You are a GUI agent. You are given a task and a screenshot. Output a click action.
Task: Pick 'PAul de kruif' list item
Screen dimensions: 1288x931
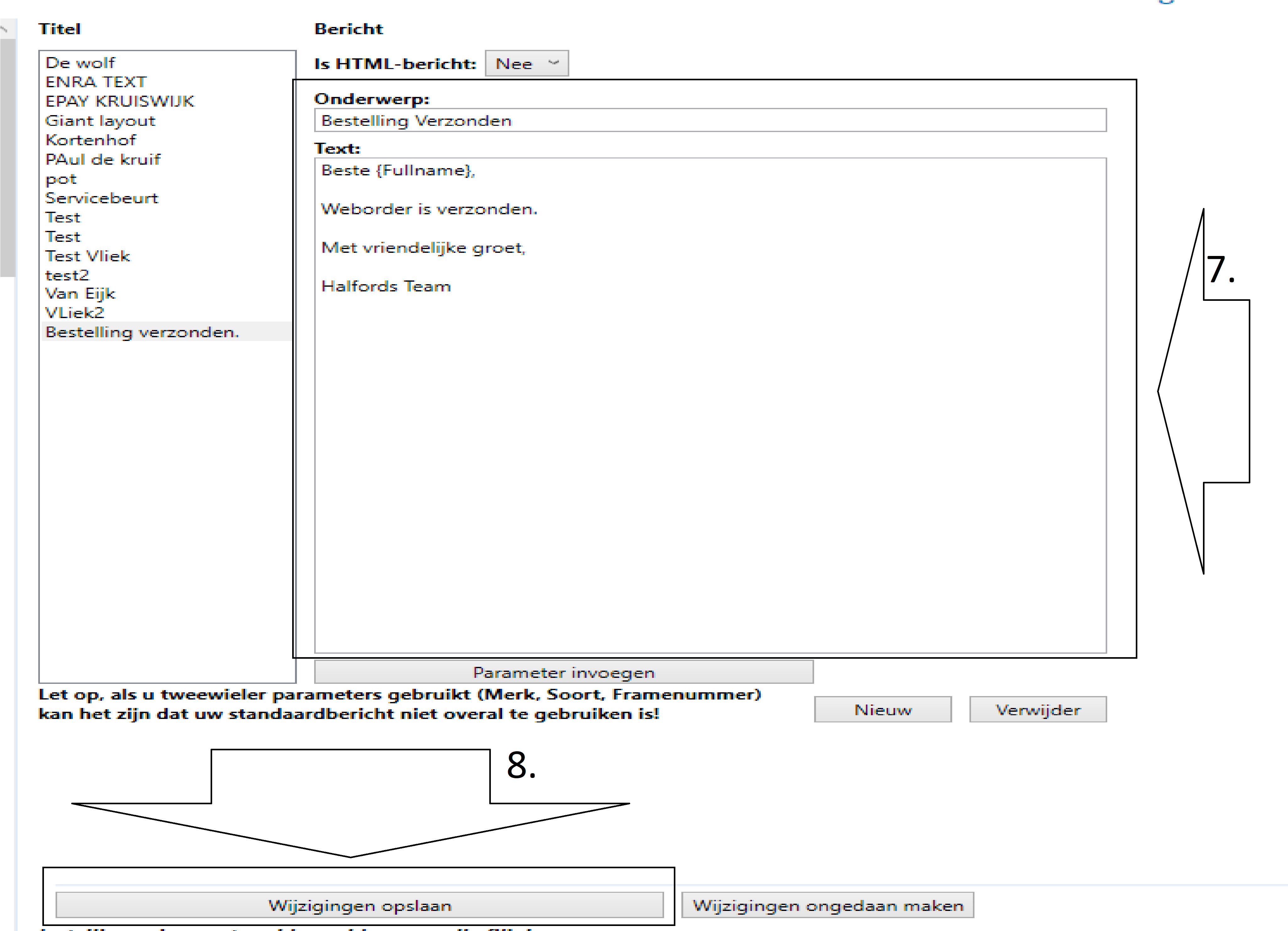pos(103,159)
